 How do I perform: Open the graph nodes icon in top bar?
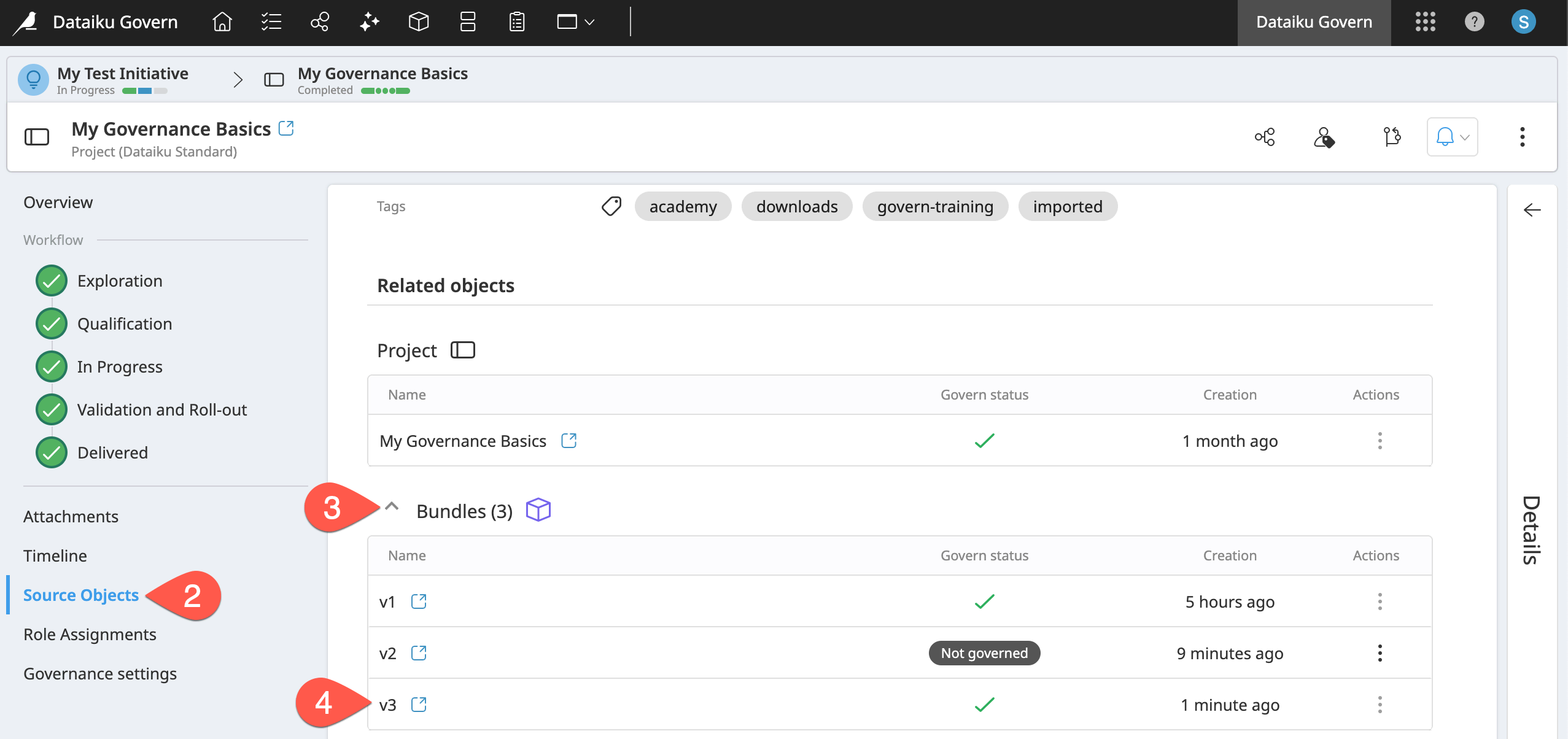tap(320, 22)
